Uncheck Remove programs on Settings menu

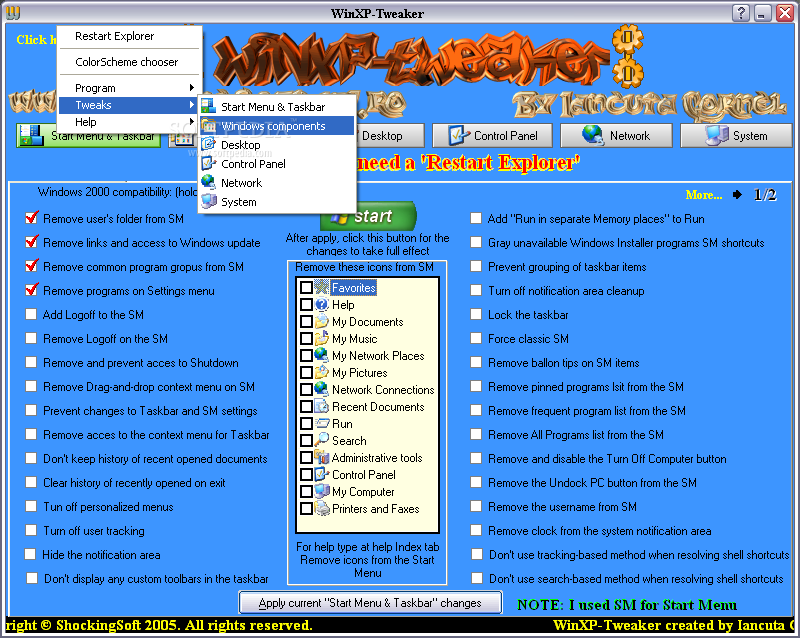(32, 290)
